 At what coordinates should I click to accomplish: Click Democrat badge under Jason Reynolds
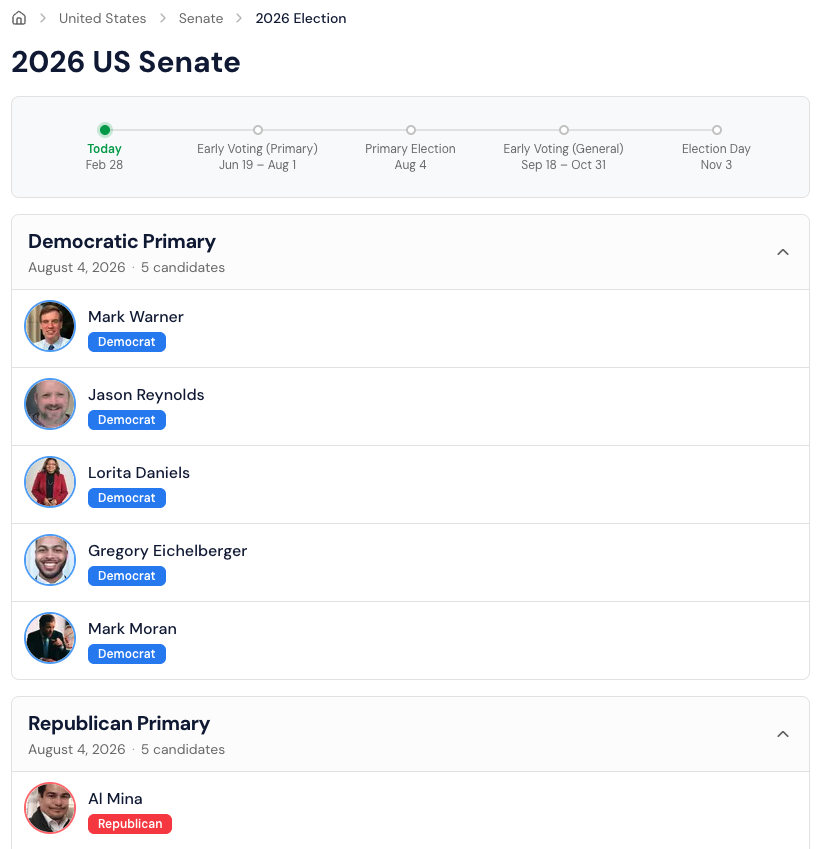[127, 420]
